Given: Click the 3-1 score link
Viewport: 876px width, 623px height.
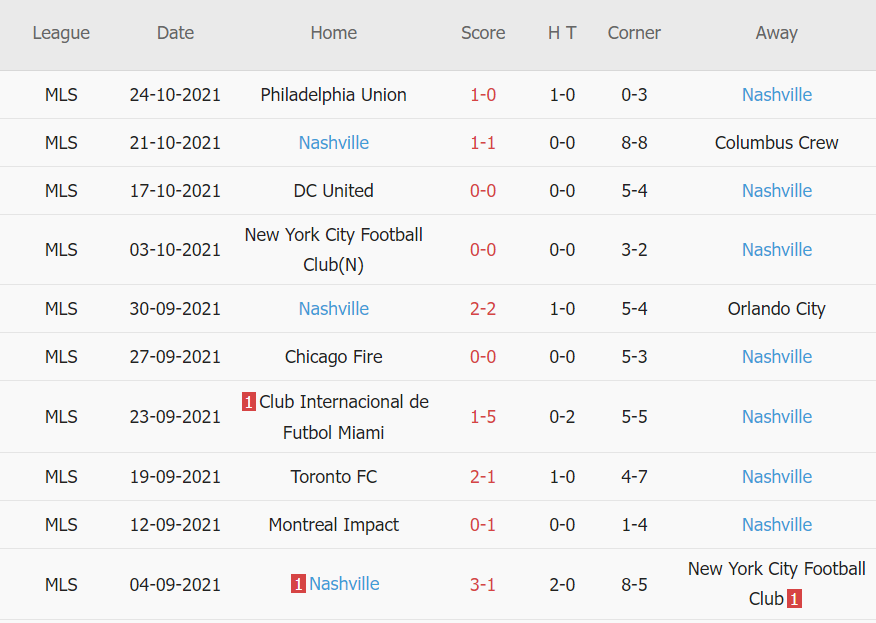Looking at the screenshot, I should pos(483,584).
